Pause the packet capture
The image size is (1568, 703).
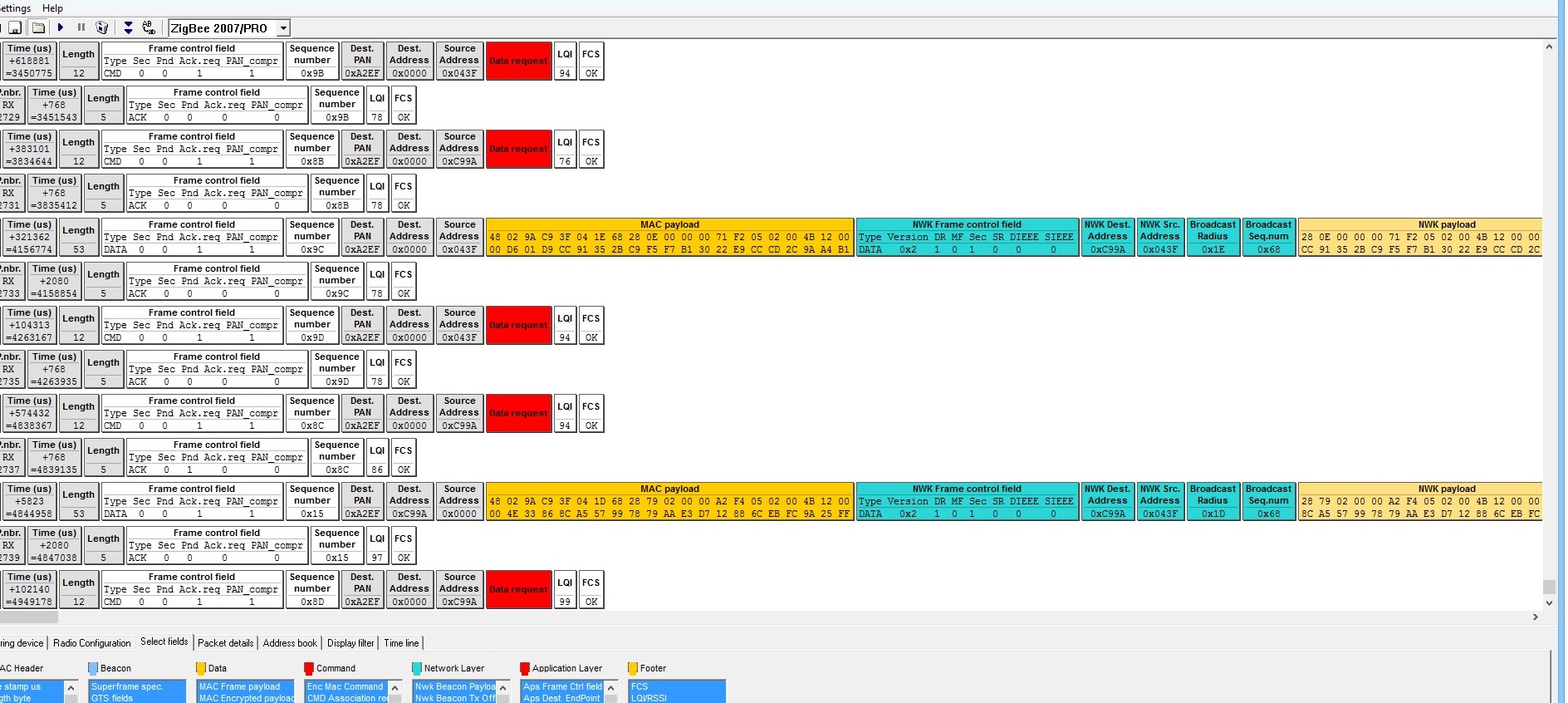pos(81,27)
